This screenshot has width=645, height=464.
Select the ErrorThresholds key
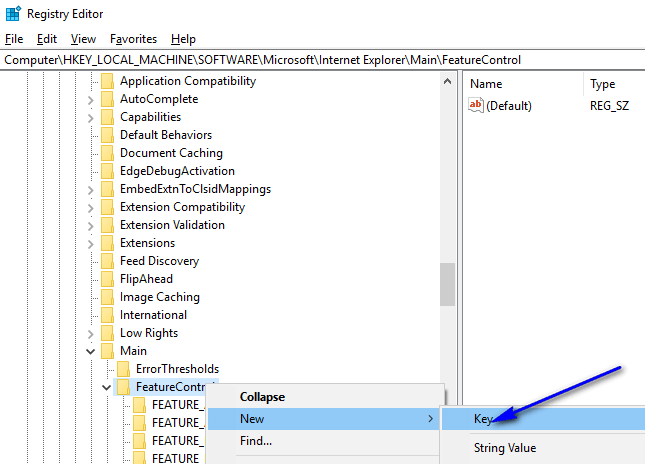tap(177, 369)
